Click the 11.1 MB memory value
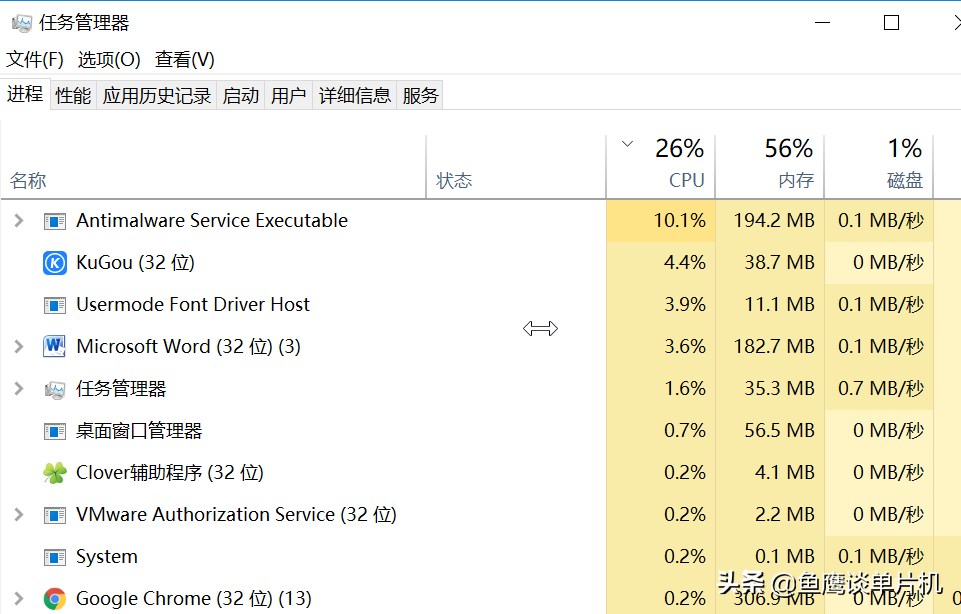This screenshot has width=961, height=614. coord(780,305)
